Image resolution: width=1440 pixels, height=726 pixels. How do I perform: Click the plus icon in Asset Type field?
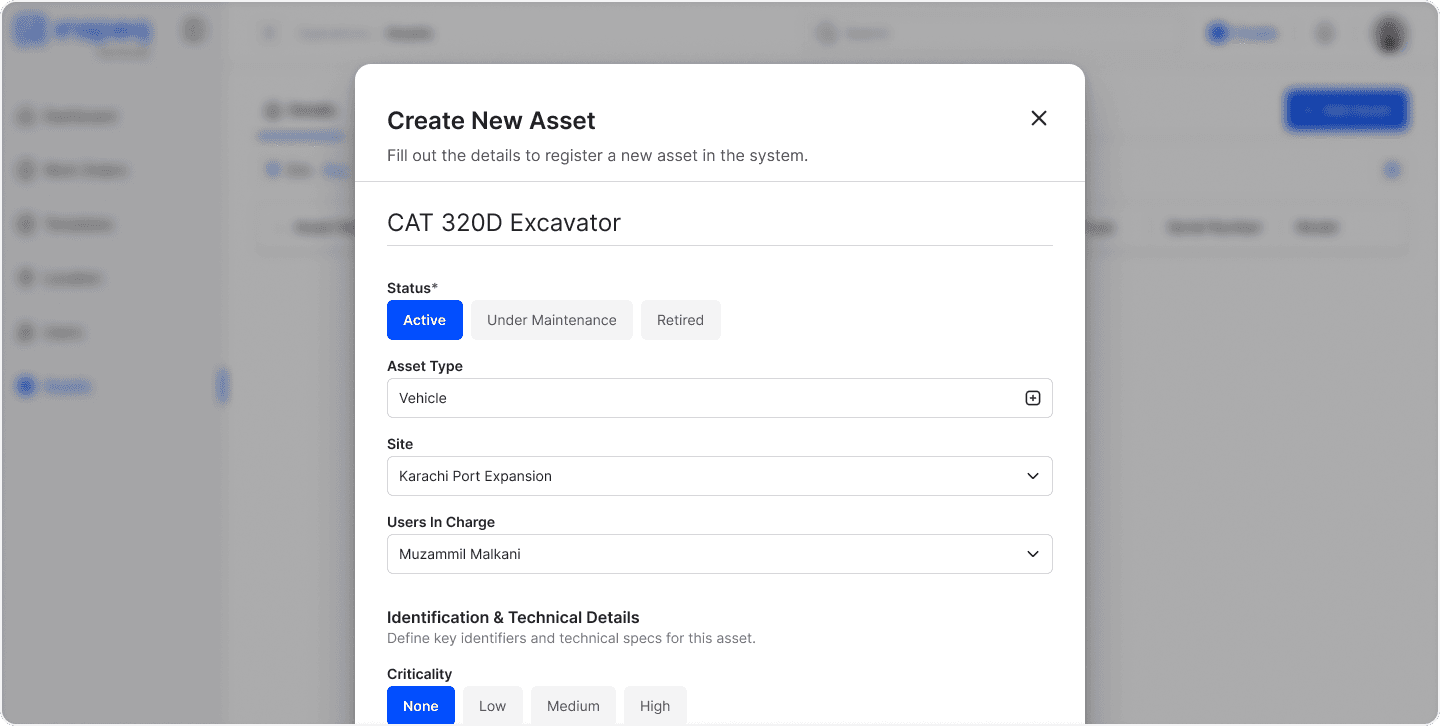click(x=1033, y=398)
